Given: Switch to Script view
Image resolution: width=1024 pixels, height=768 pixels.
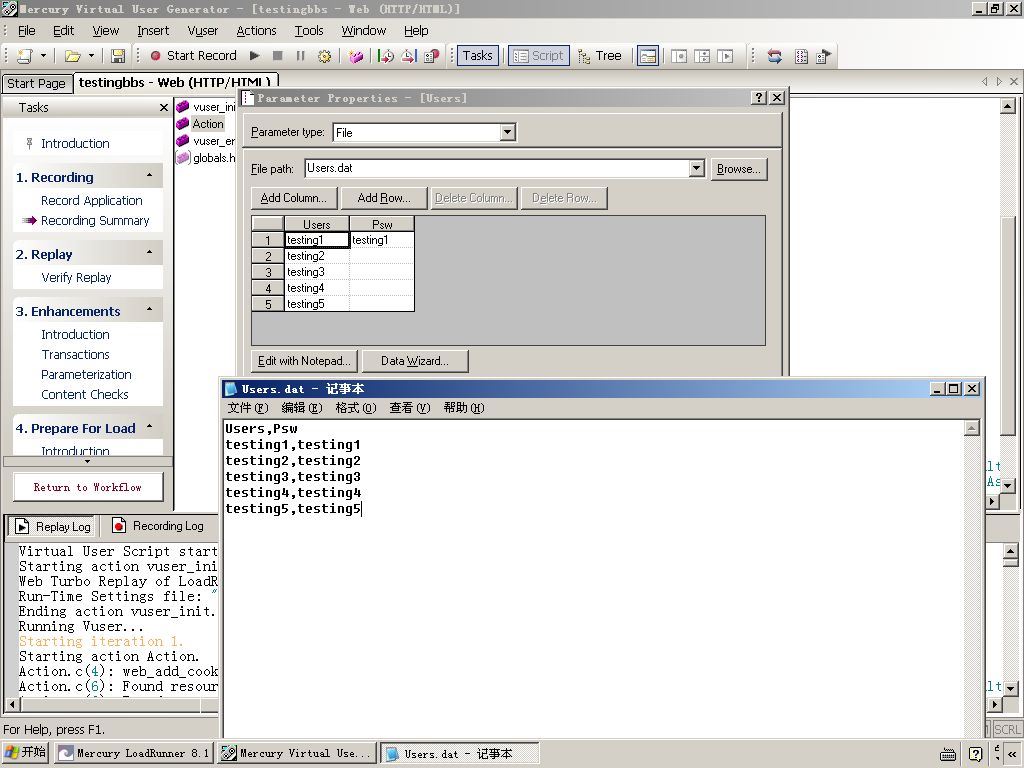Looking at the screenshot, I should [539, 56].
